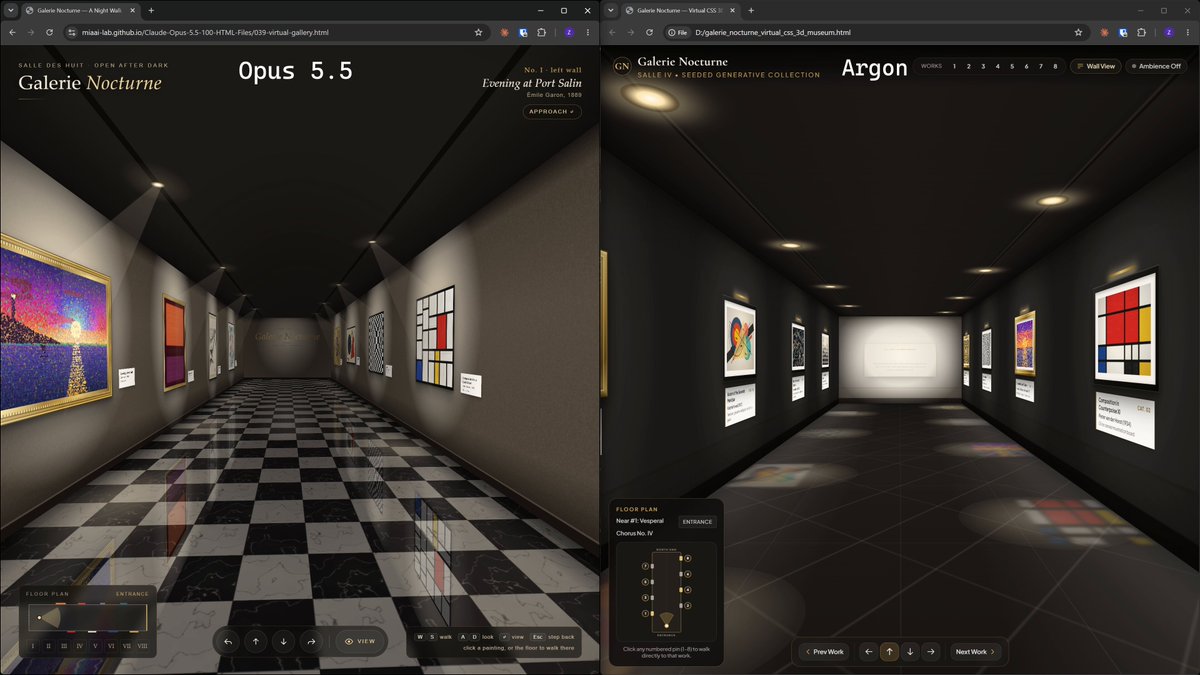Jump to work 6 in Argon header
This screenshot has height=675, width=1200.
[1026, 66]
